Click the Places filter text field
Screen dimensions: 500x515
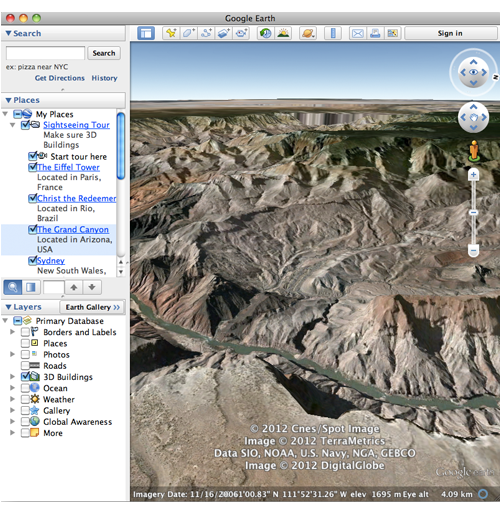54,287
